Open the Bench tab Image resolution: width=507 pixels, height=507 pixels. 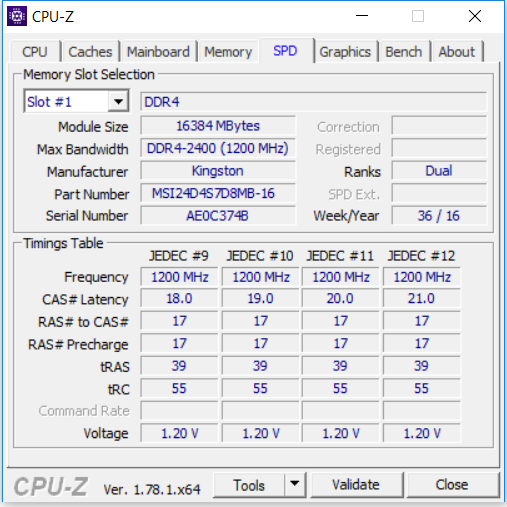(404, 52)
